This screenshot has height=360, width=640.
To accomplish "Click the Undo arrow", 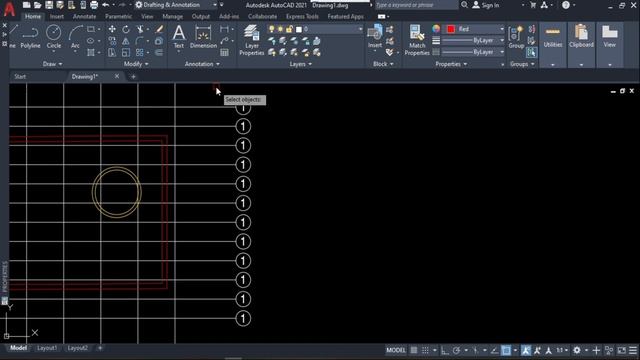I will tap(105, 5).
